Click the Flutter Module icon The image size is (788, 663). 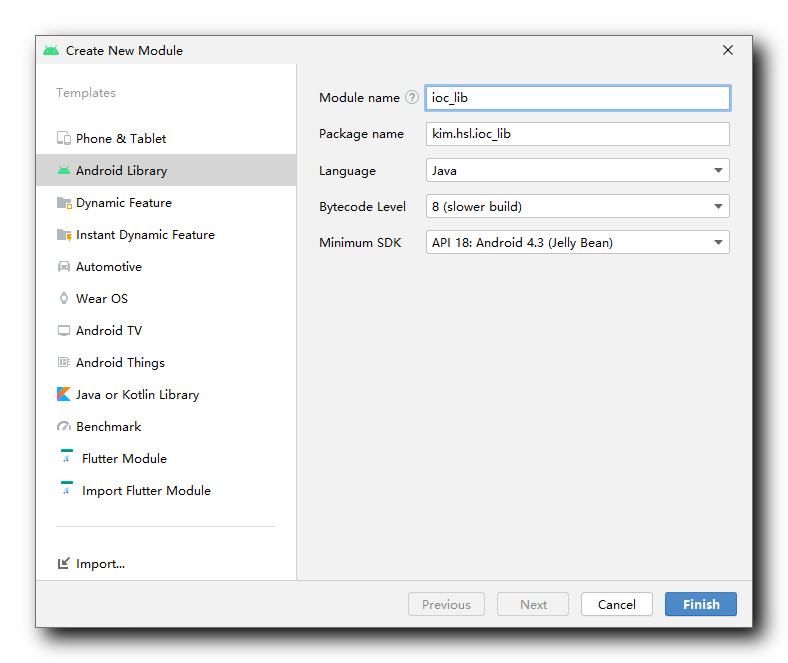(x=66, y=456)
